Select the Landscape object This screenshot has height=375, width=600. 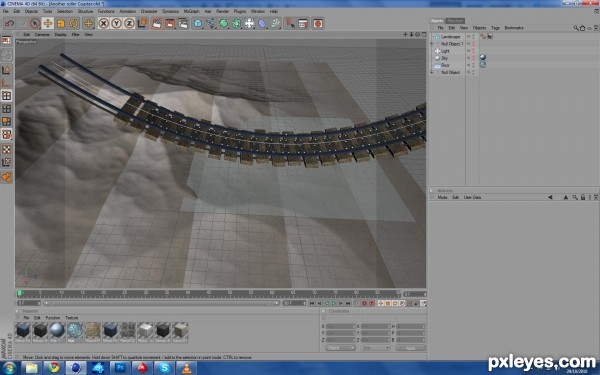click(x=450, y=37)
